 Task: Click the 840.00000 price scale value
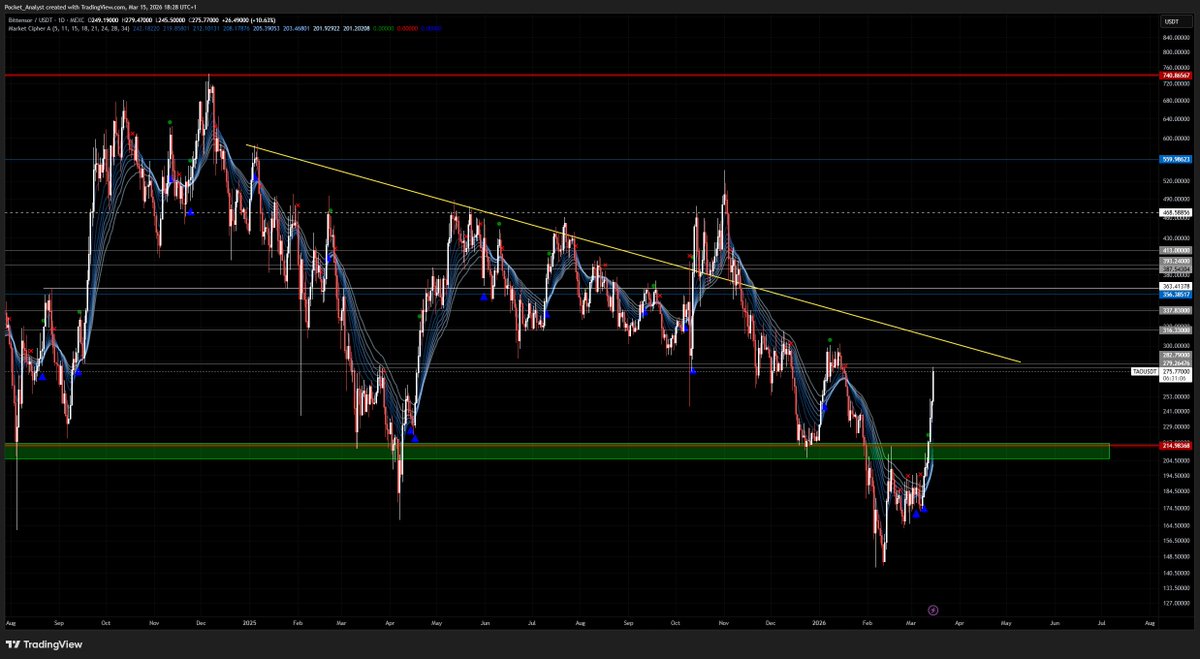pos(1177,36)
